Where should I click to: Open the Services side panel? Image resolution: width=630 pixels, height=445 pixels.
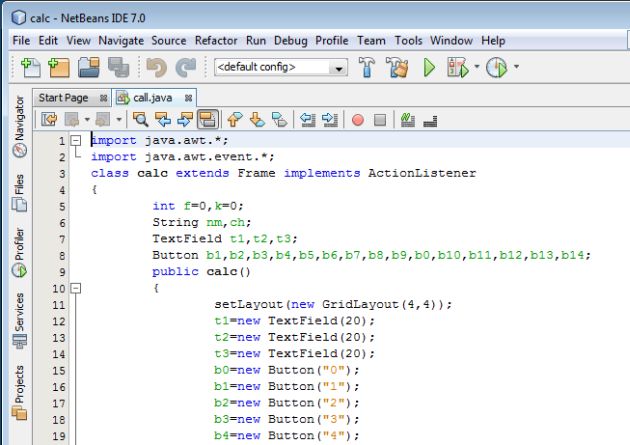[x=19, y=321]
